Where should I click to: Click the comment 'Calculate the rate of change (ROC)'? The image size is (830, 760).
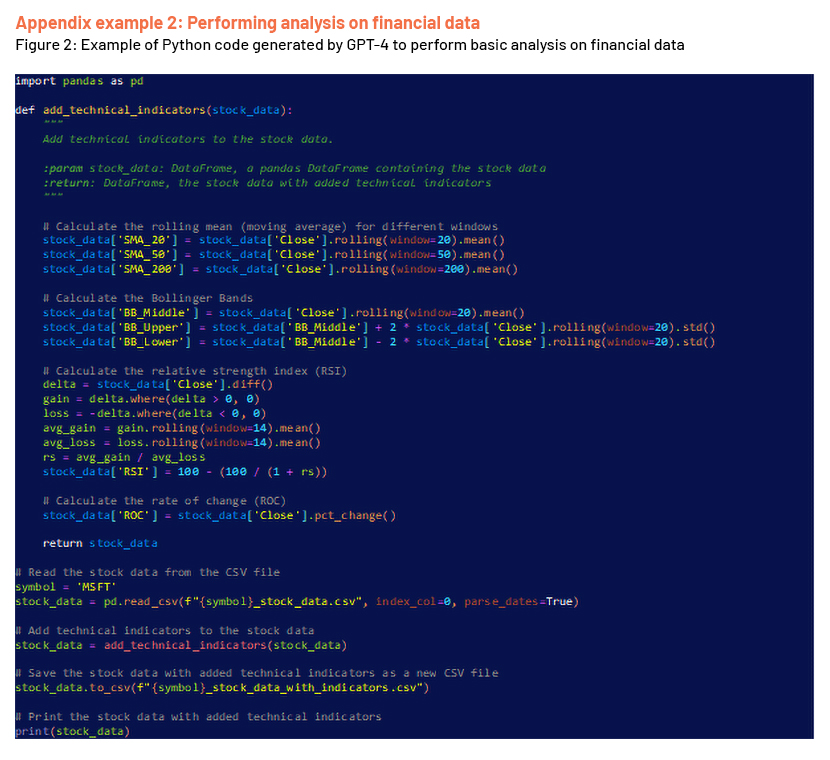(164, 501)
